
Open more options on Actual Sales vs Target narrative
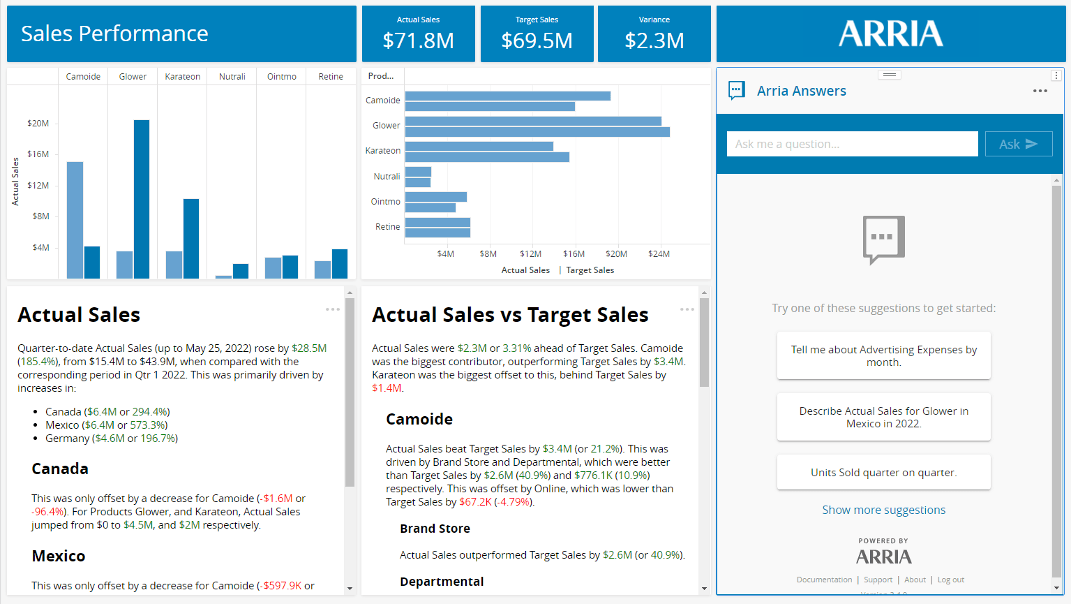[686, 309]
